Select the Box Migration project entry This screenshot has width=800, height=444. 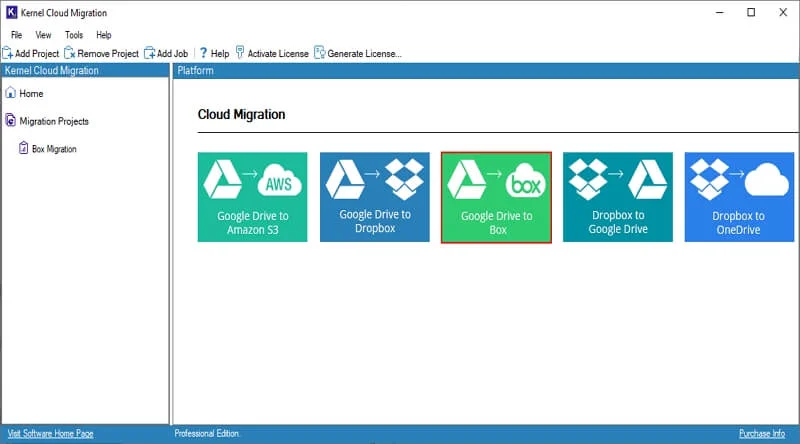click(54, 149)
